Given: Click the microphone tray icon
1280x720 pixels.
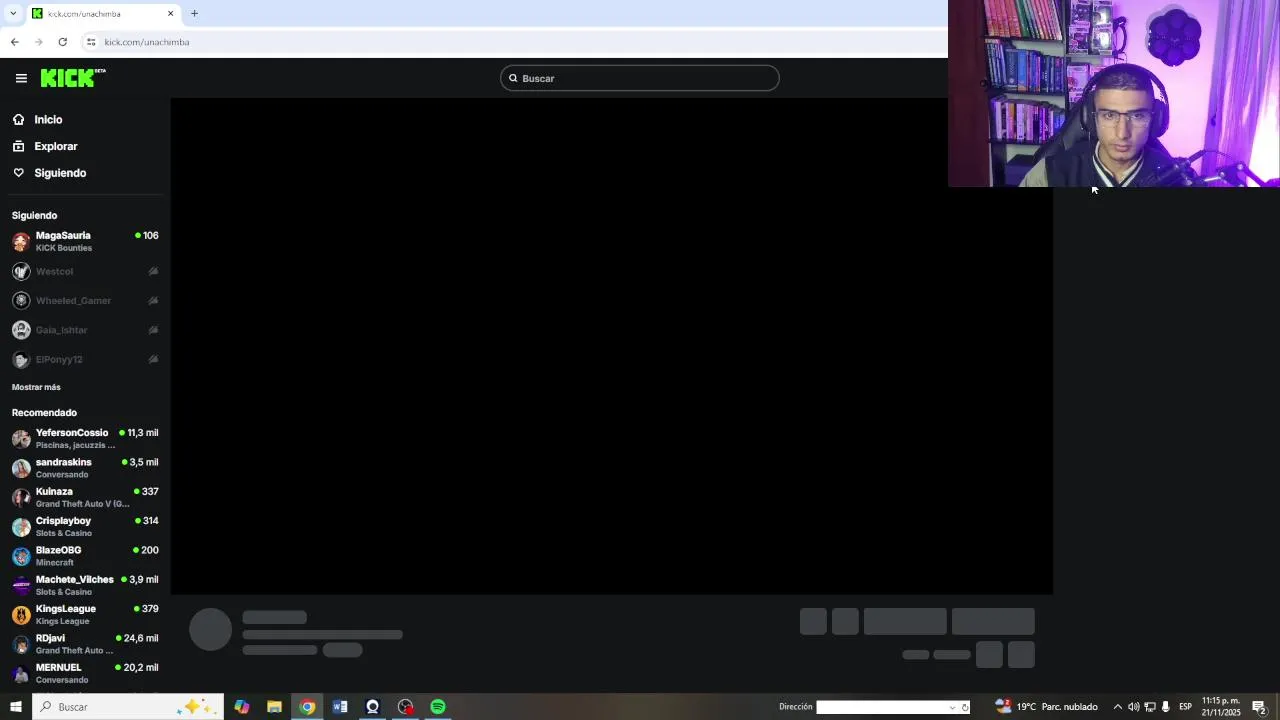Looking at the screenshot, I should [x=1165, y=707].
